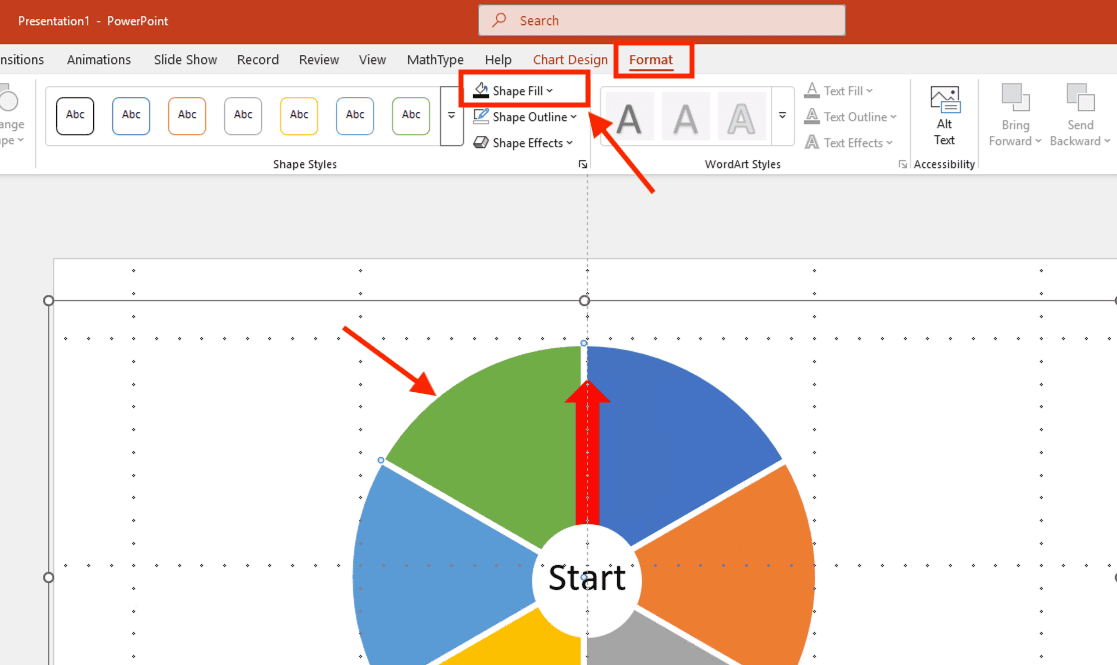Screen dimensions: 1117x665
Task: Open the Shape Fill dropdown
Action: pos(523,90)
